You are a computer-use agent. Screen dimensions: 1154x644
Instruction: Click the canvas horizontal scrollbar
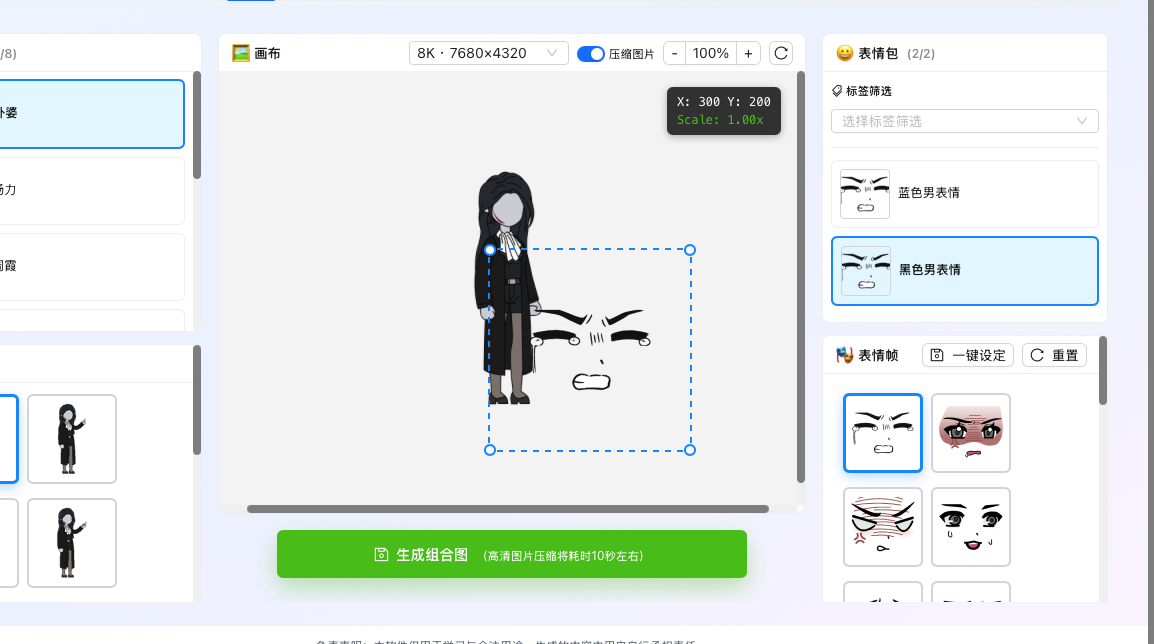point(508,509)
